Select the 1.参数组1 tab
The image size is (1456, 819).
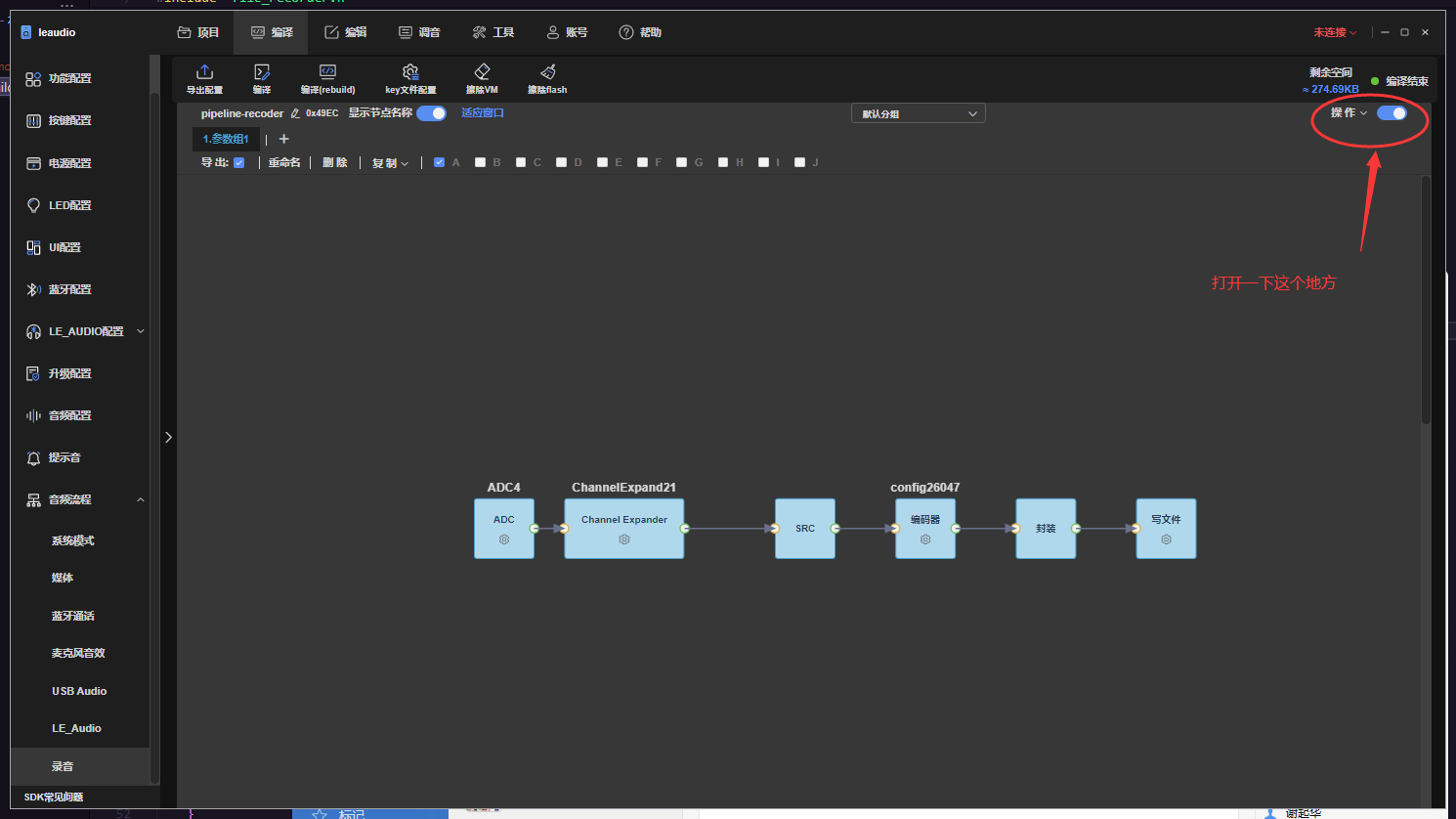(226, 139)
